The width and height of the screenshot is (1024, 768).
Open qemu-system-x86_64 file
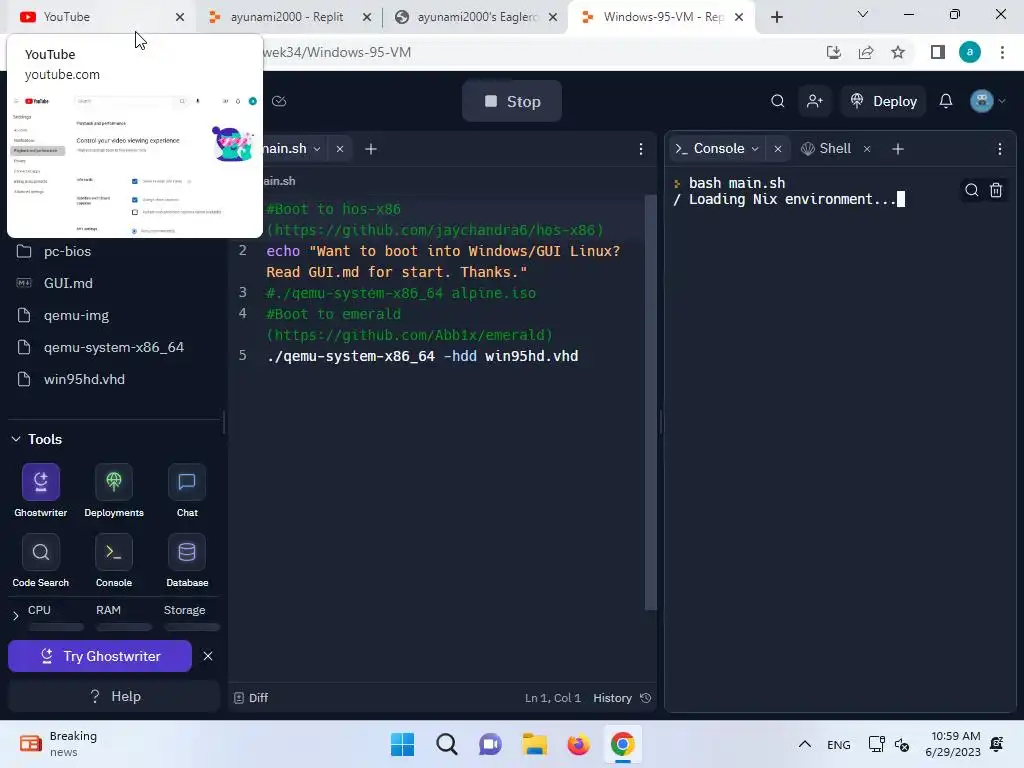[x=114, y=347]
